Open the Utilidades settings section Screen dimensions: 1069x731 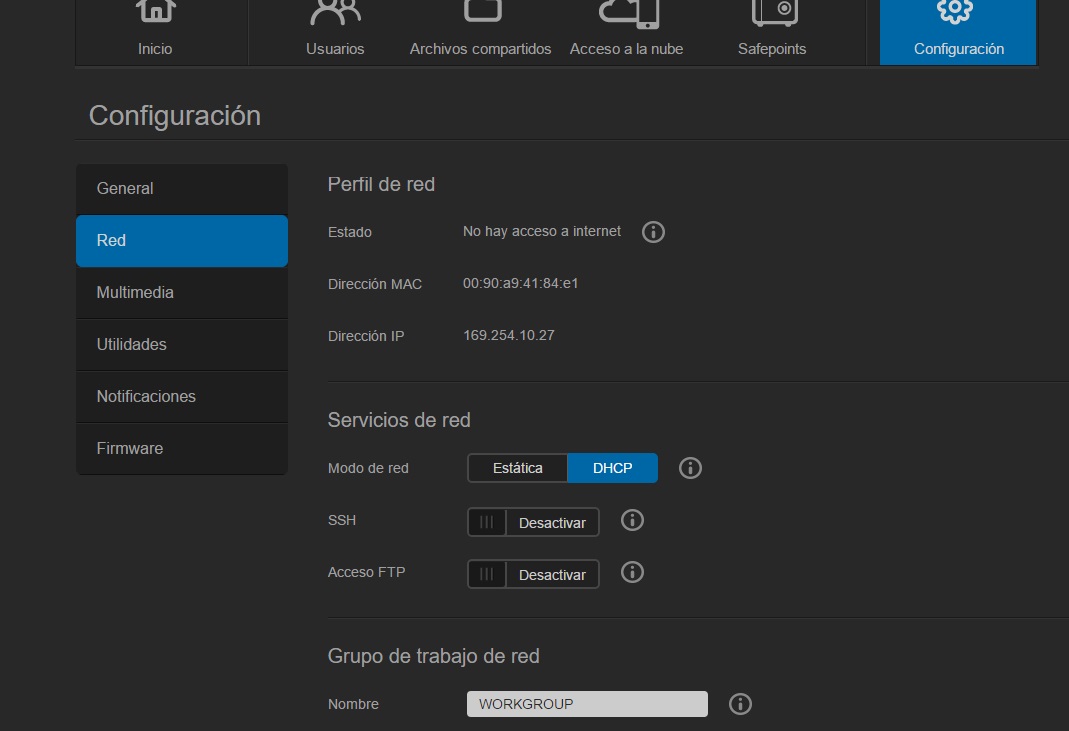(182, 345)
